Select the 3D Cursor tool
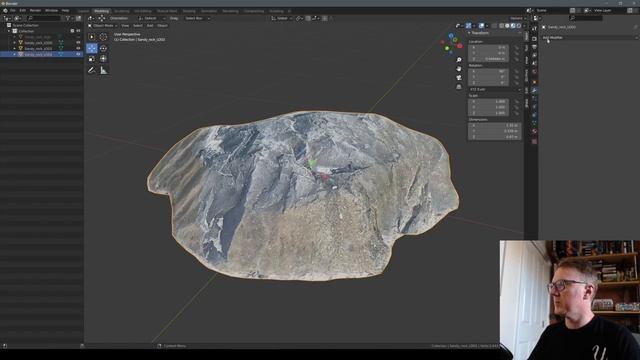This screenshot has width=640, height=360. [x=103, y=37]
